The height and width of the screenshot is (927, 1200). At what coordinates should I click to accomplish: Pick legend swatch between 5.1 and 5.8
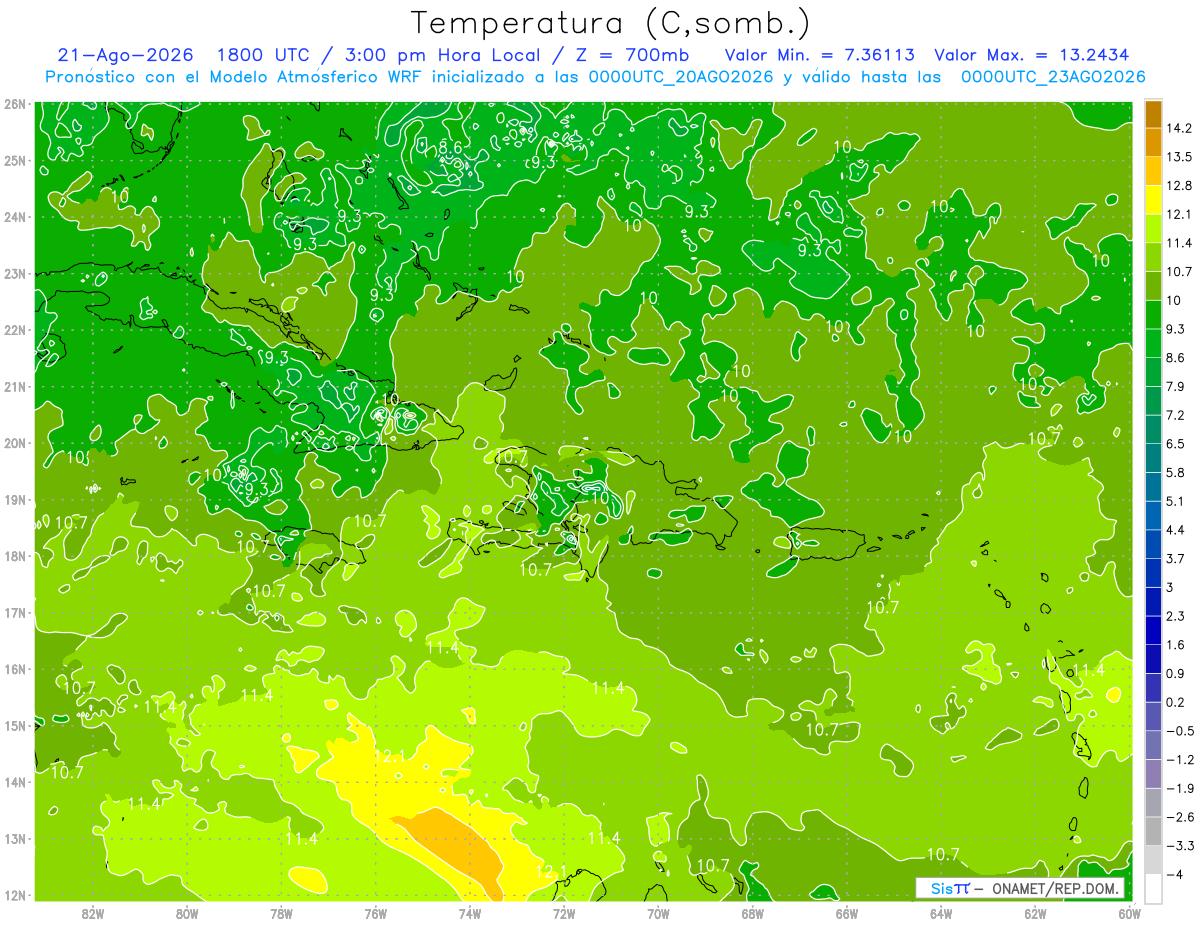[x=1153, y=487]
